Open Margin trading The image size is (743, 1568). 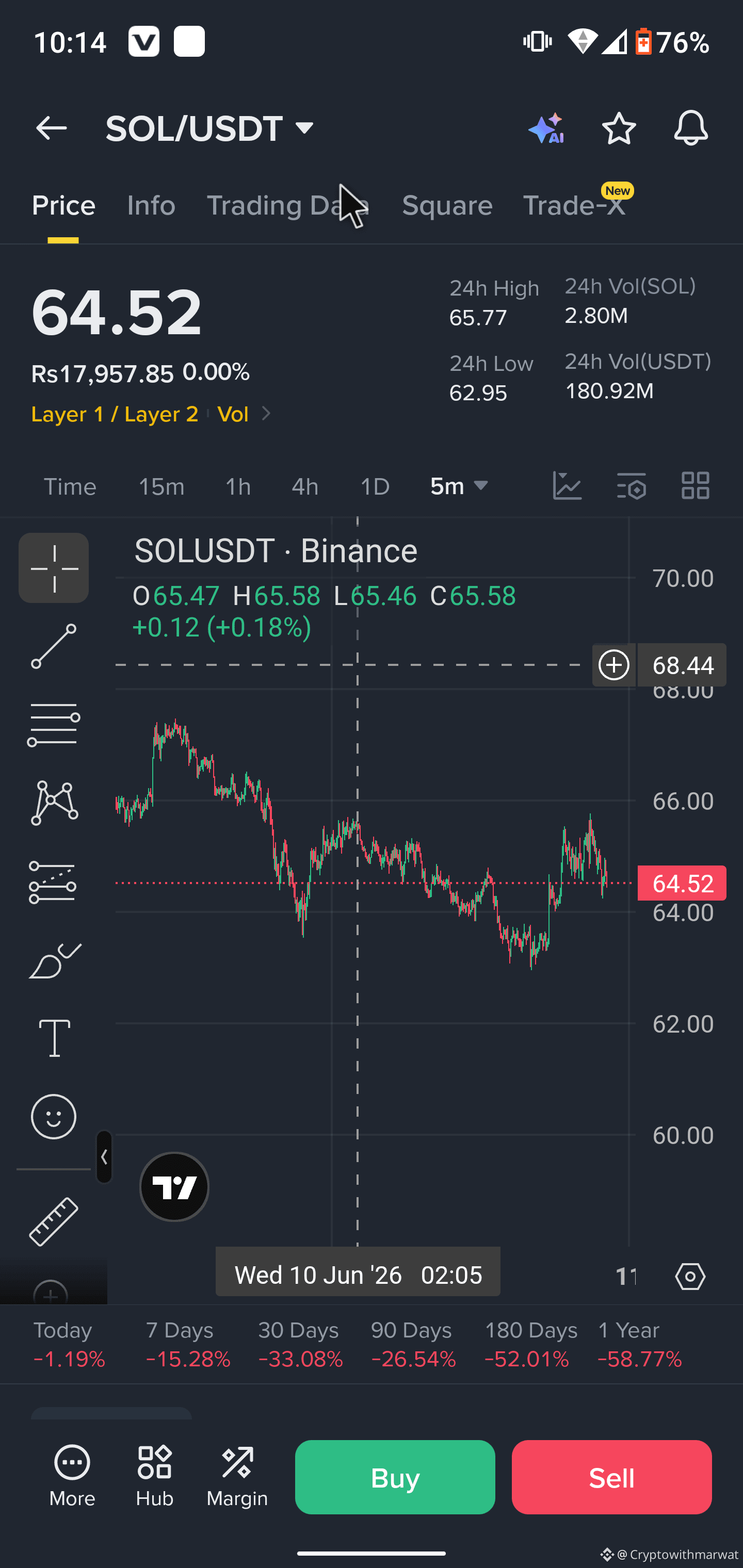(237, 1477)
